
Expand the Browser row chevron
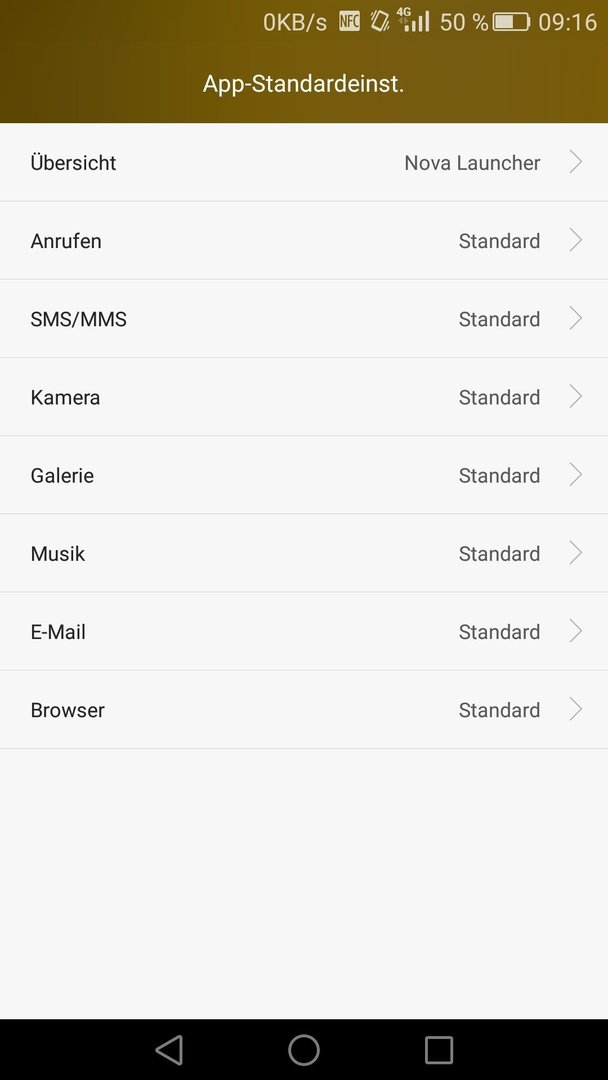point(576,709)
